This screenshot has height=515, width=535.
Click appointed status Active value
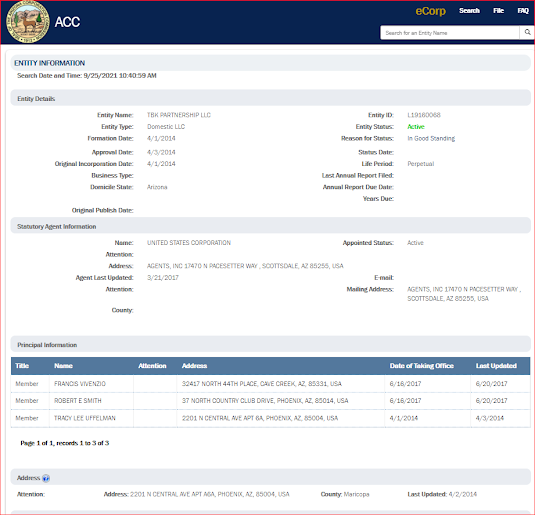point(415,243)
